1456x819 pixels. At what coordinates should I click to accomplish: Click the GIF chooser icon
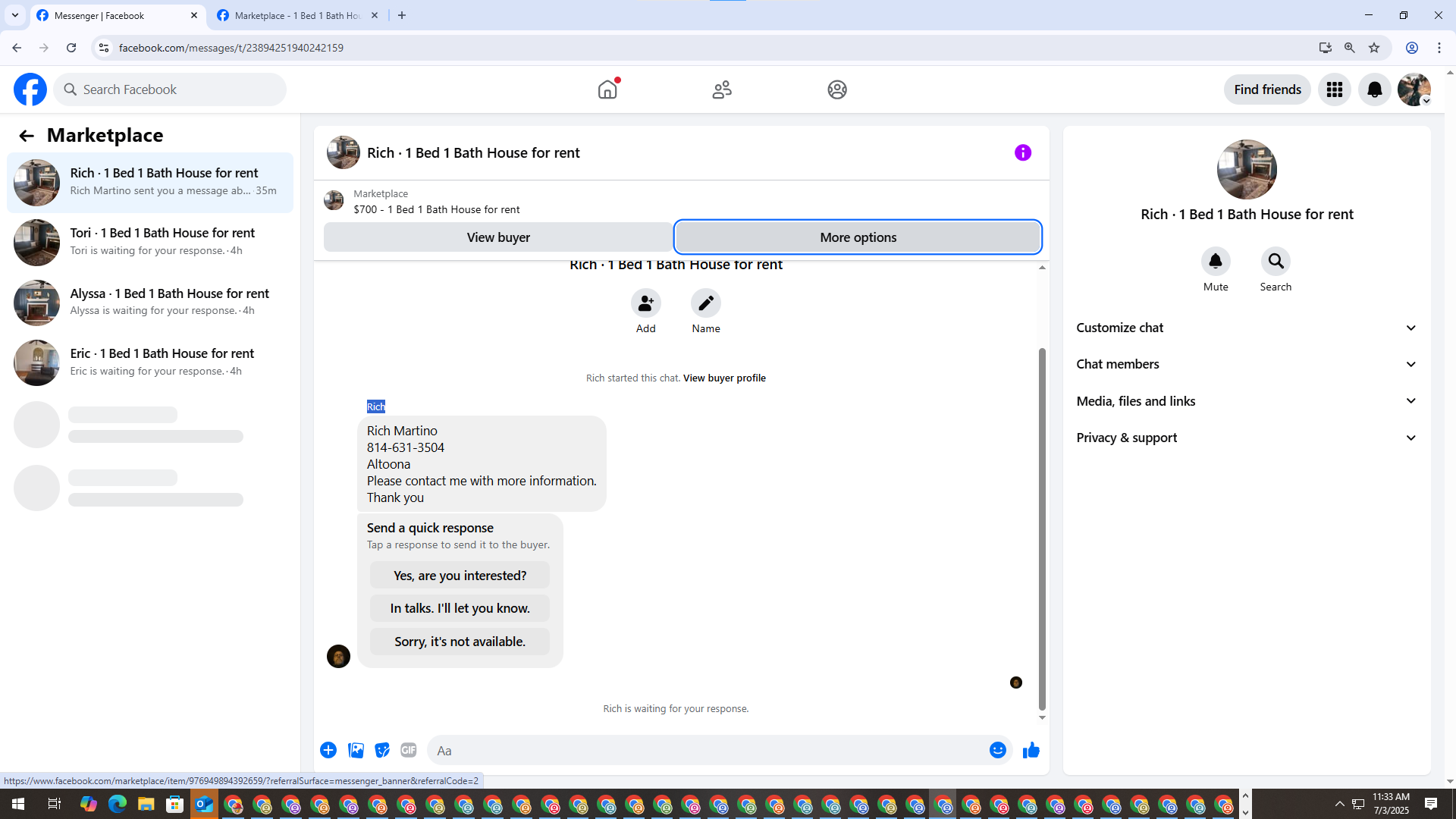tap(409, 751)
